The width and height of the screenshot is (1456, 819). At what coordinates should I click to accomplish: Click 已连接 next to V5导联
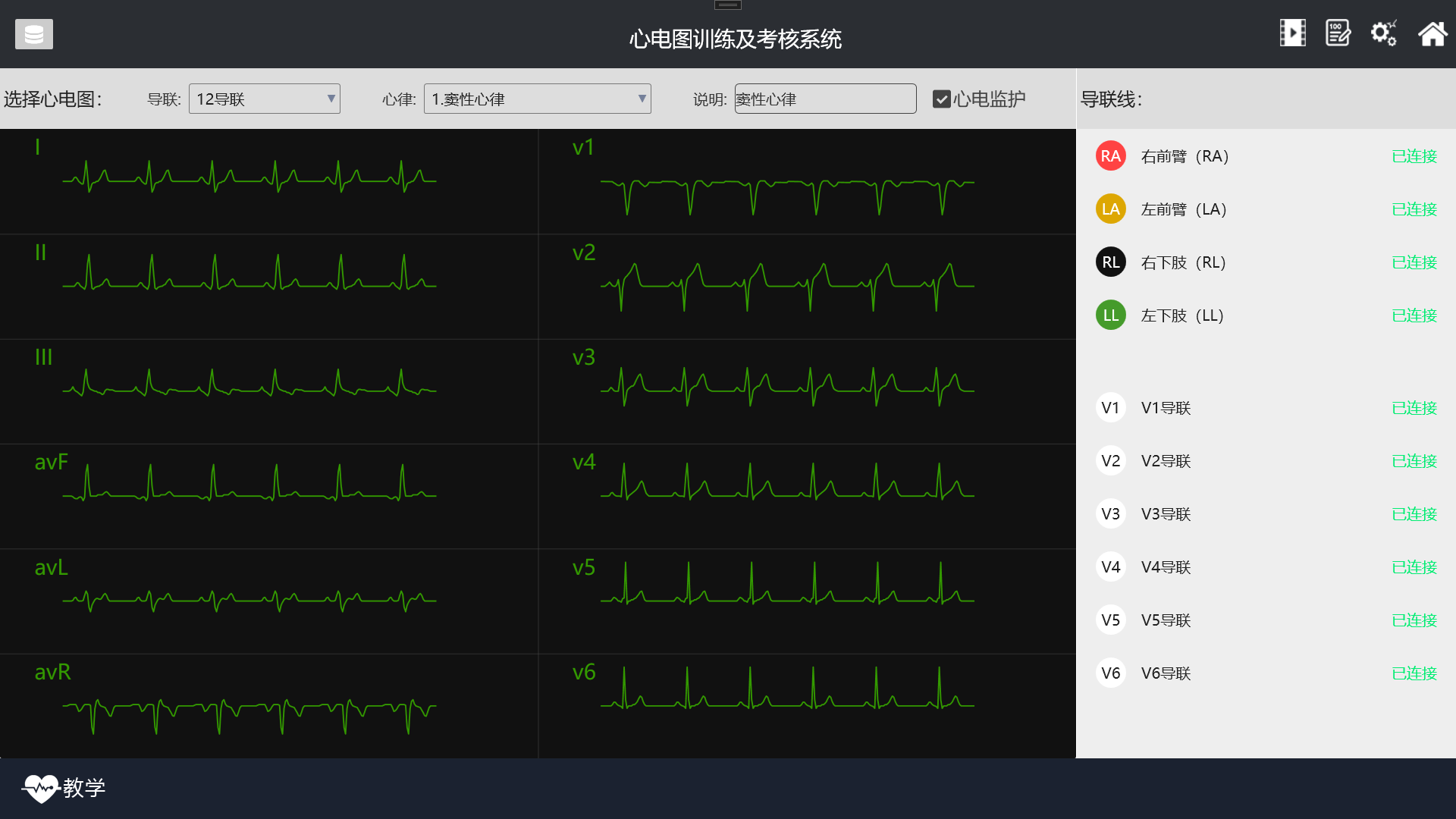pyautogui.click(x=1414, y=620)
